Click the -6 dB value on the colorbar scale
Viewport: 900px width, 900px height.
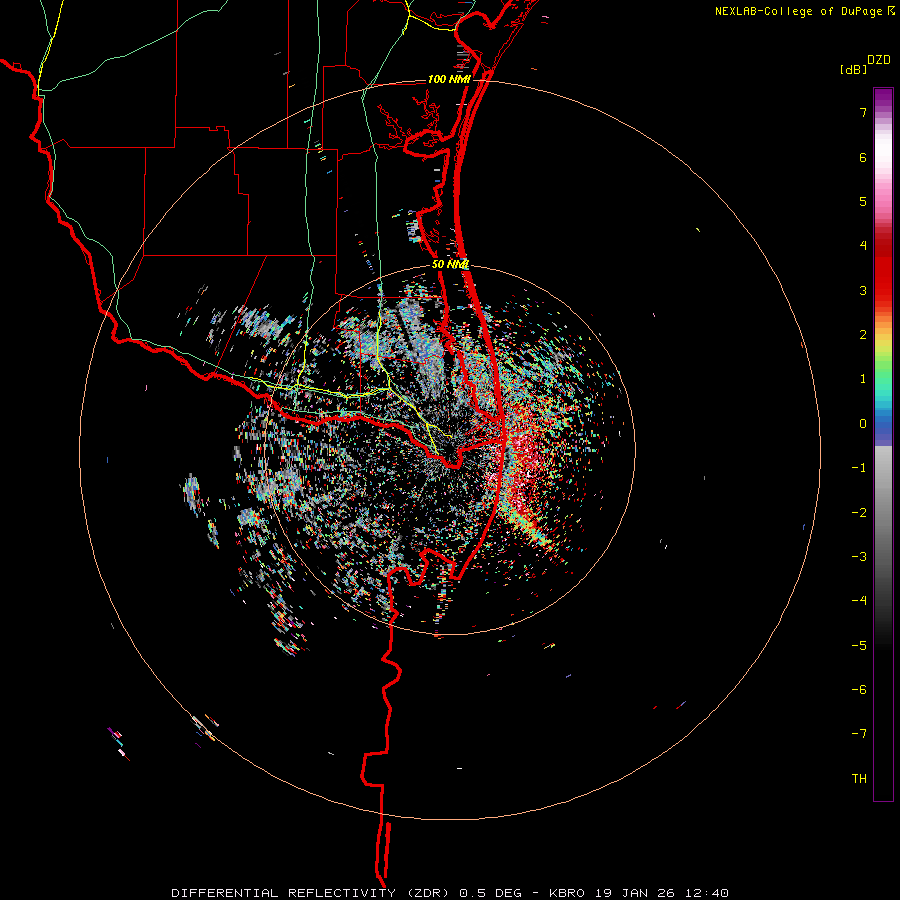(859, 690)
